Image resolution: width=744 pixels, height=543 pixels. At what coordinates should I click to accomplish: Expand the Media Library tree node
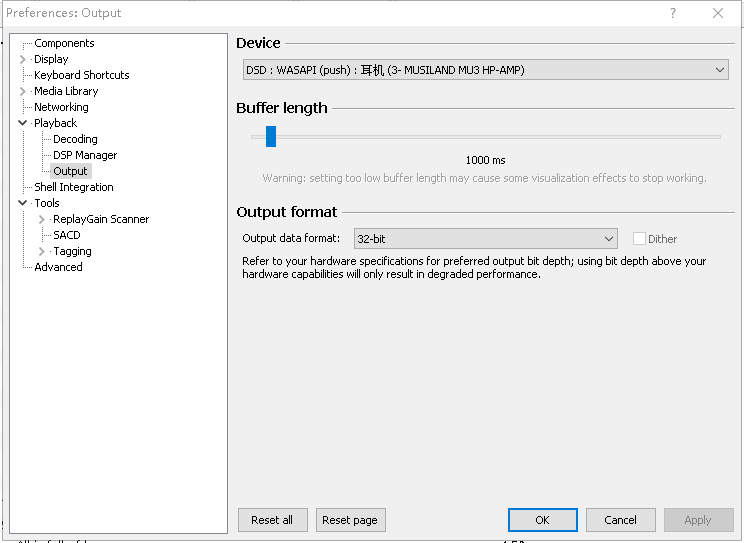click(x=23, y=91)
